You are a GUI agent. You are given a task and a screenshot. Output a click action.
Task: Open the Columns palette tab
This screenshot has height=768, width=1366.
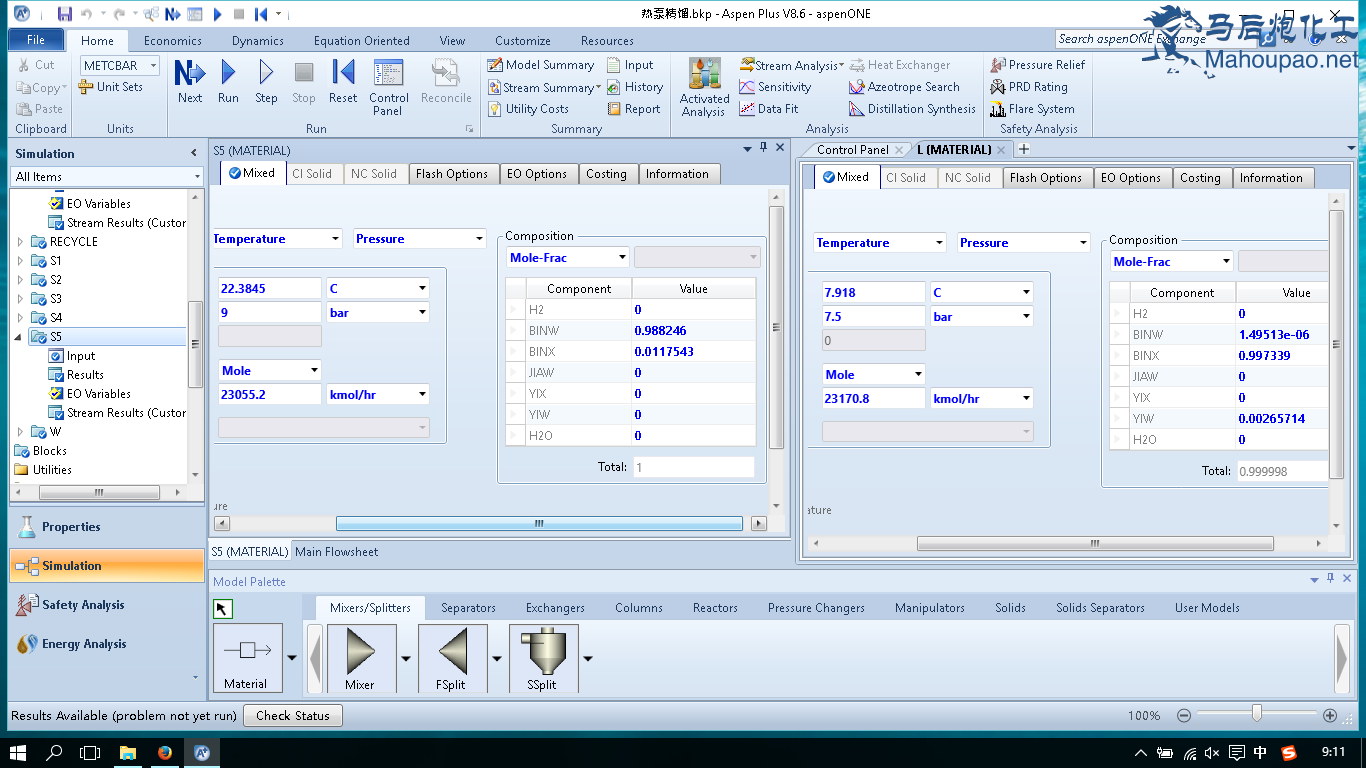[x=639, y=608]
